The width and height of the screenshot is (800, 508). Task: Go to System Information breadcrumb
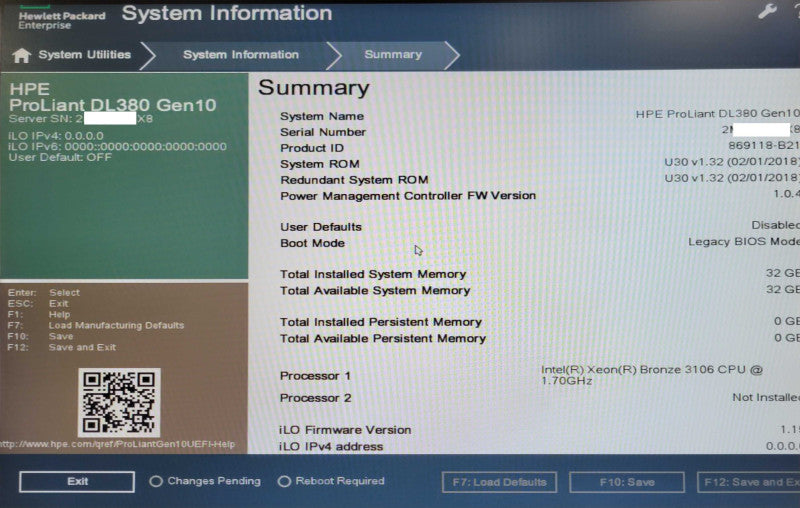click(241, 55)
